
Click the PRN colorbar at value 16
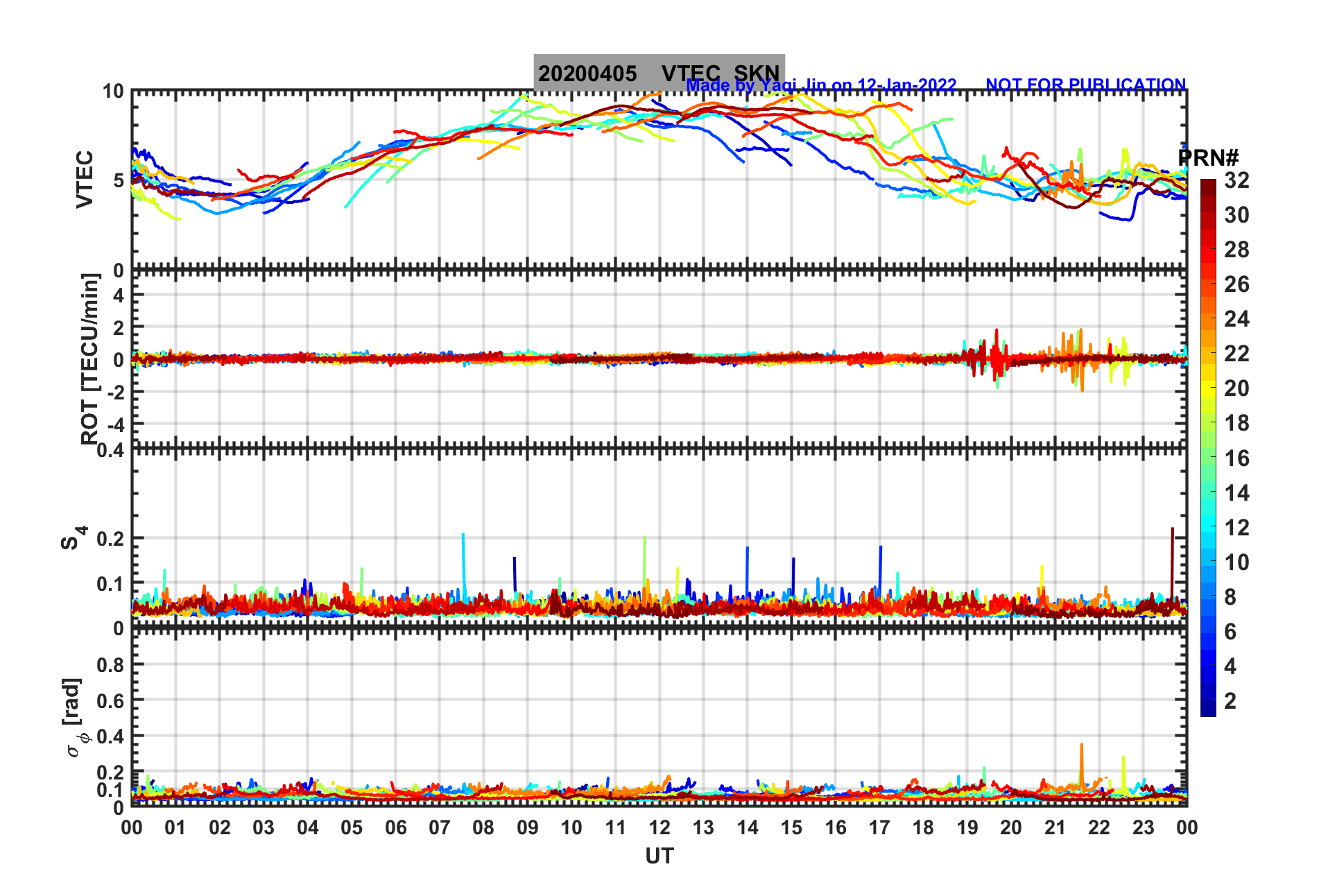1208,458
